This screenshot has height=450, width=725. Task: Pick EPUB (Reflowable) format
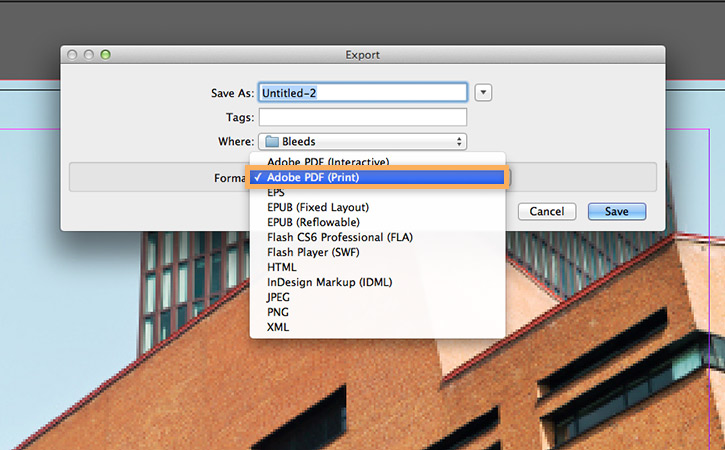pos(377,222)
